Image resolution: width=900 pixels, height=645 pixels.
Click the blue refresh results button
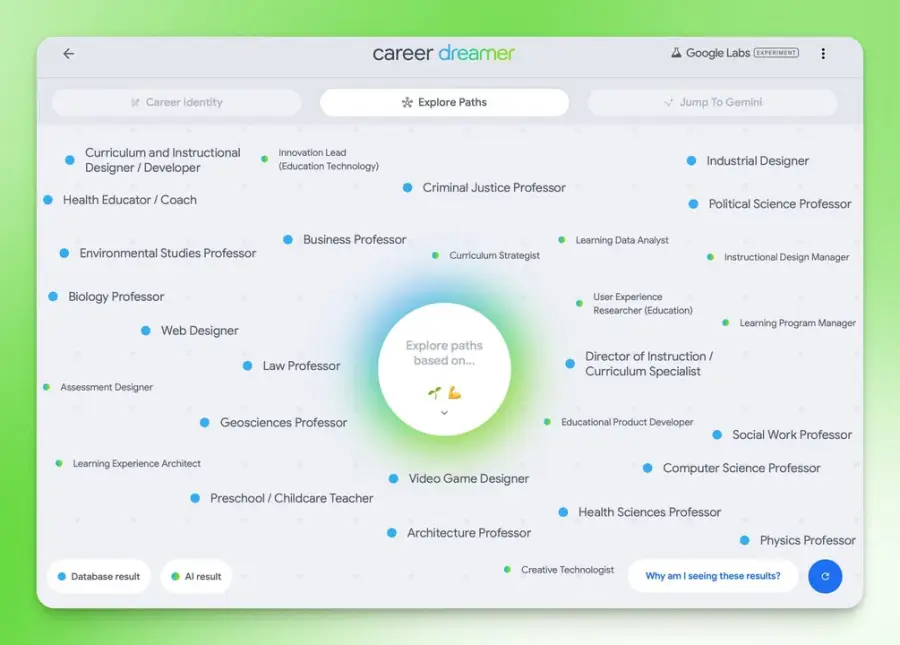(x=825, y=576)
